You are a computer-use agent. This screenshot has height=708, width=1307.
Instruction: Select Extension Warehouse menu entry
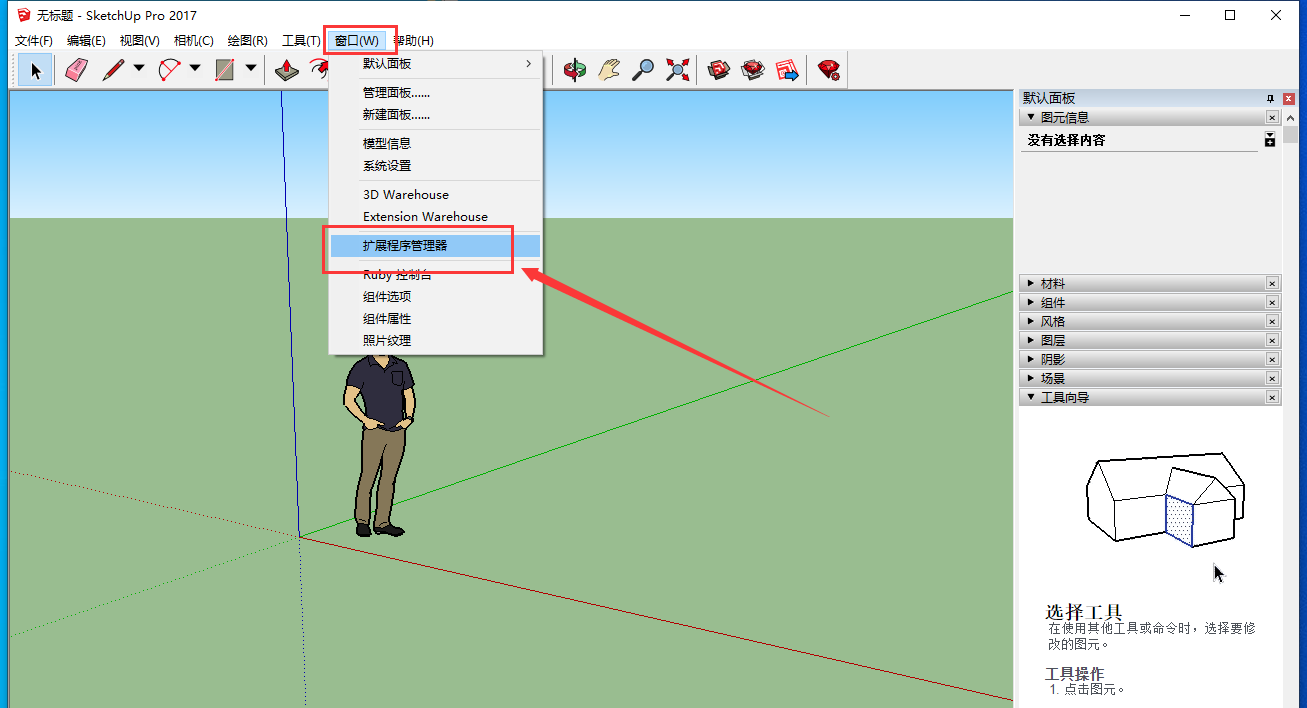coord(436,217)
